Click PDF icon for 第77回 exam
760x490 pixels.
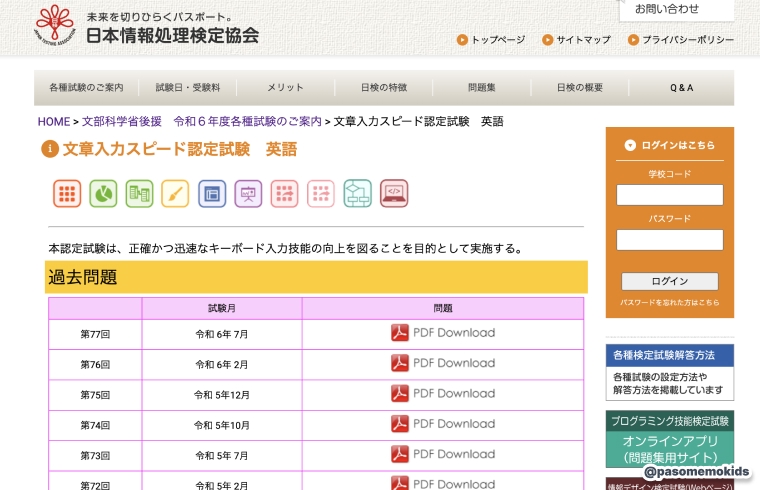pos(400,333)
